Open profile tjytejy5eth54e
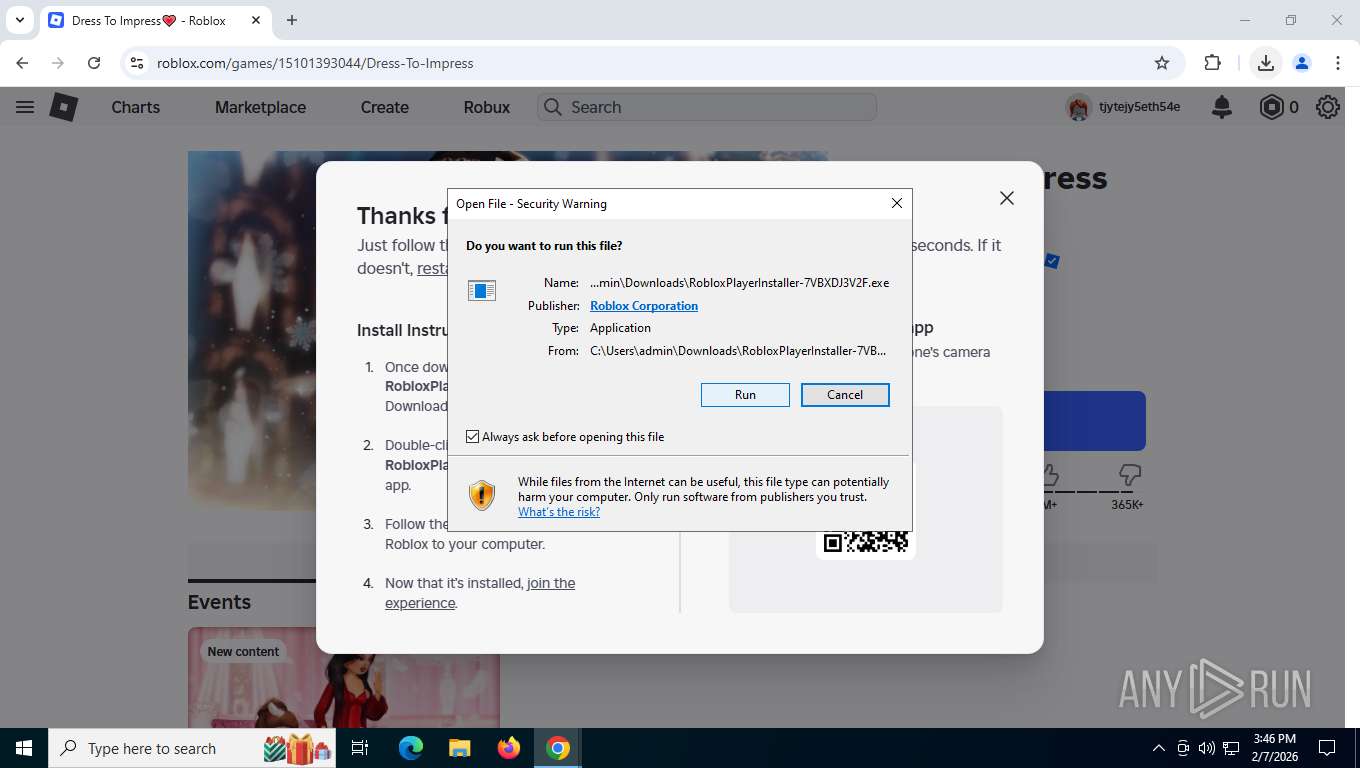1360x768 pixels. pos(1124,107)
